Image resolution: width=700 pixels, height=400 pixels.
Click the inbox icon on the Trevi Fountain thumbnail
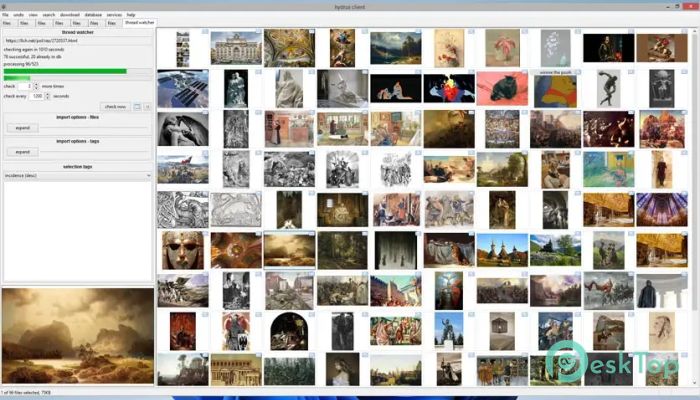tap(258, 31)
